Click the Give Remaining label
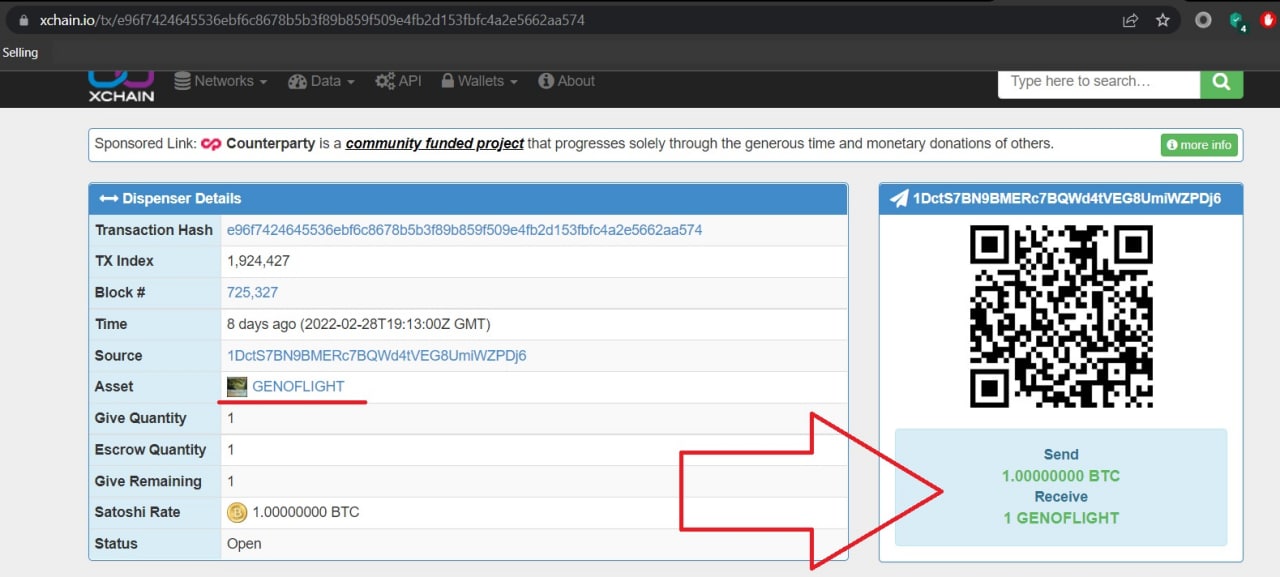This screenshot has height=577, width=1280. pyautogui.click(x=148, y=481)
